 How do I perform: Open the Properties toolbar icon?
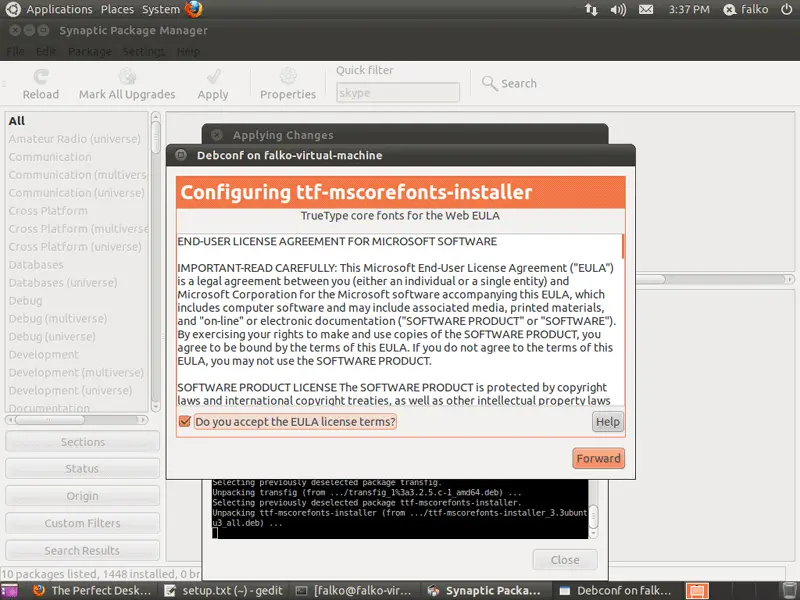[288, 77]
